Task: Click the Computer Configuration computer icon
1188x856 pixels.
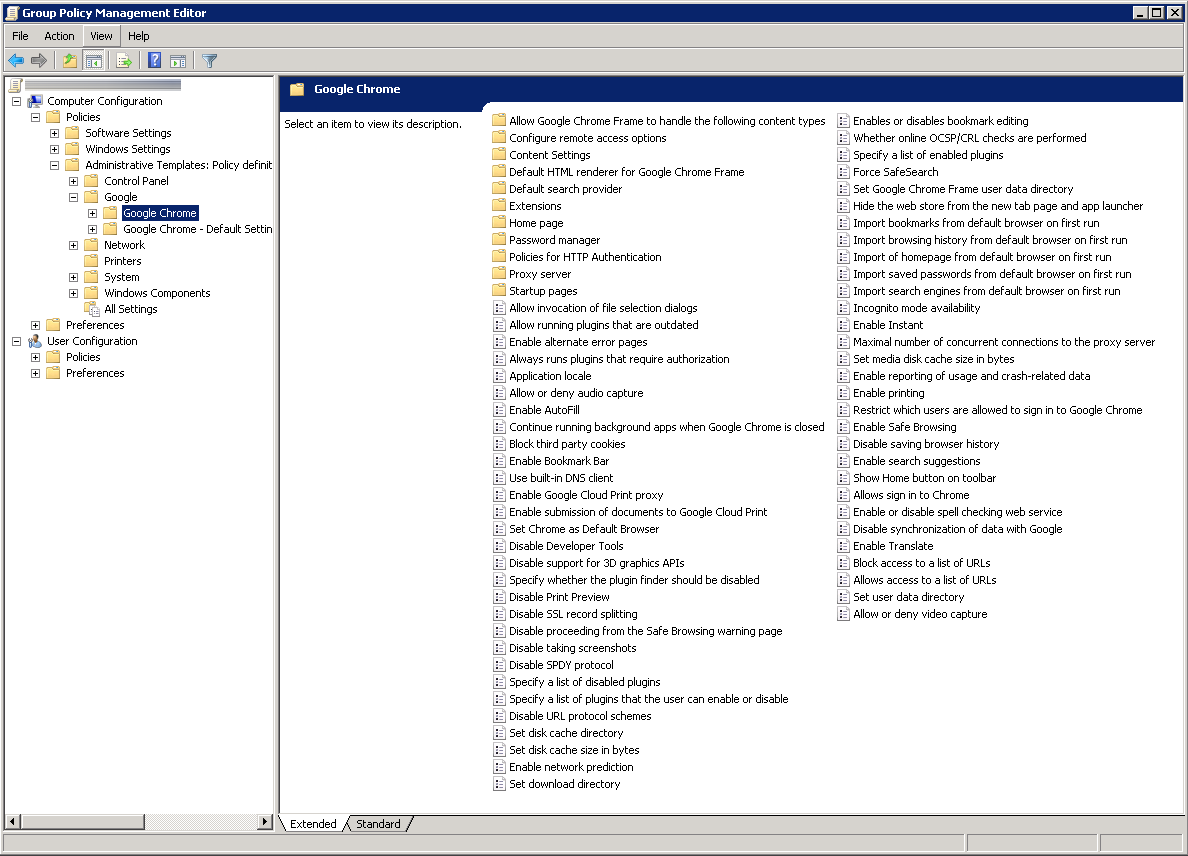Action: tap(35, 102)
